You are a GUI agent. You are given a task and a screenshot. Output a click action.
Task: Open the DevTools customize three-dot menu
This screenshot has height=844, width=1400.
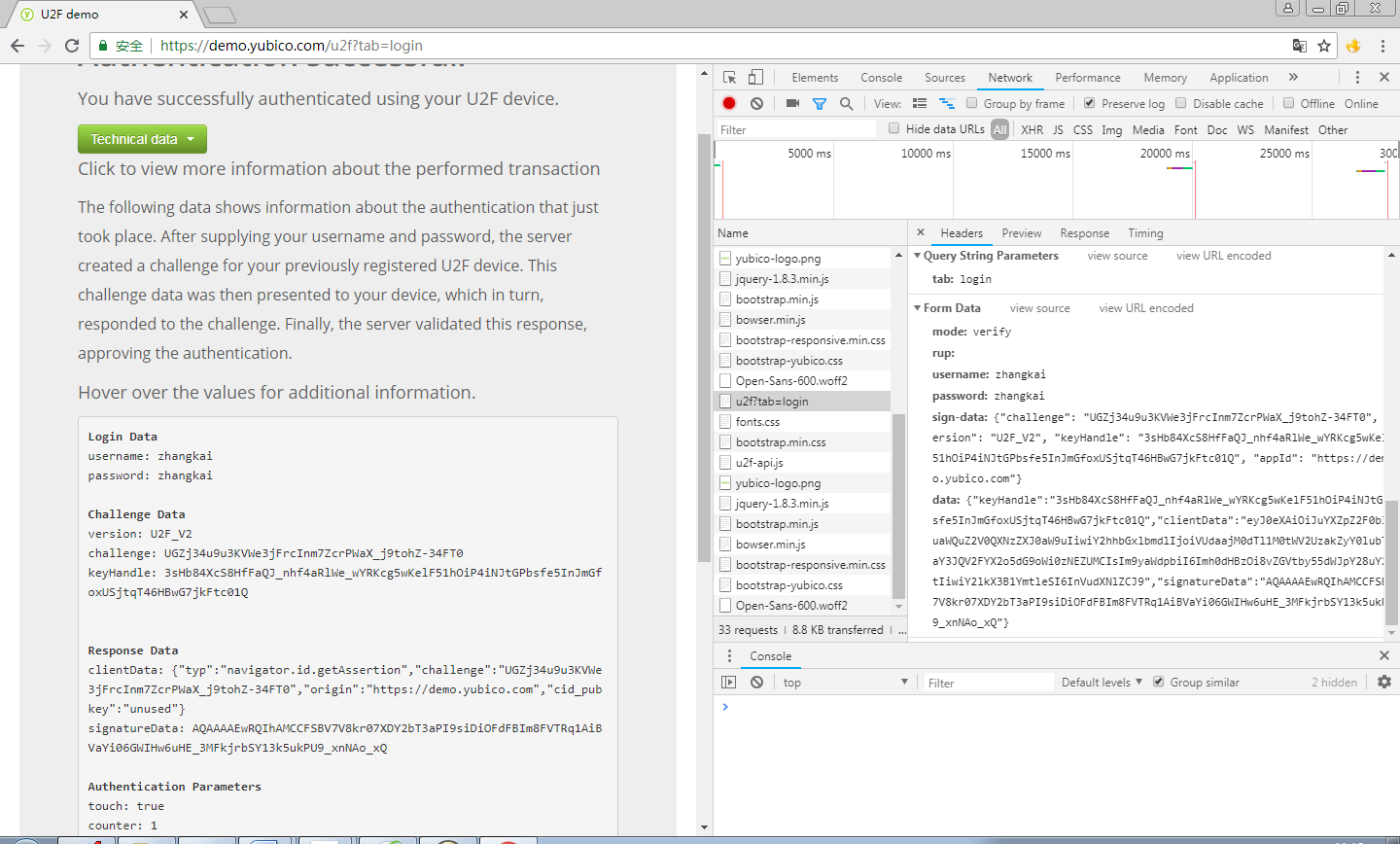[1357, 78]
